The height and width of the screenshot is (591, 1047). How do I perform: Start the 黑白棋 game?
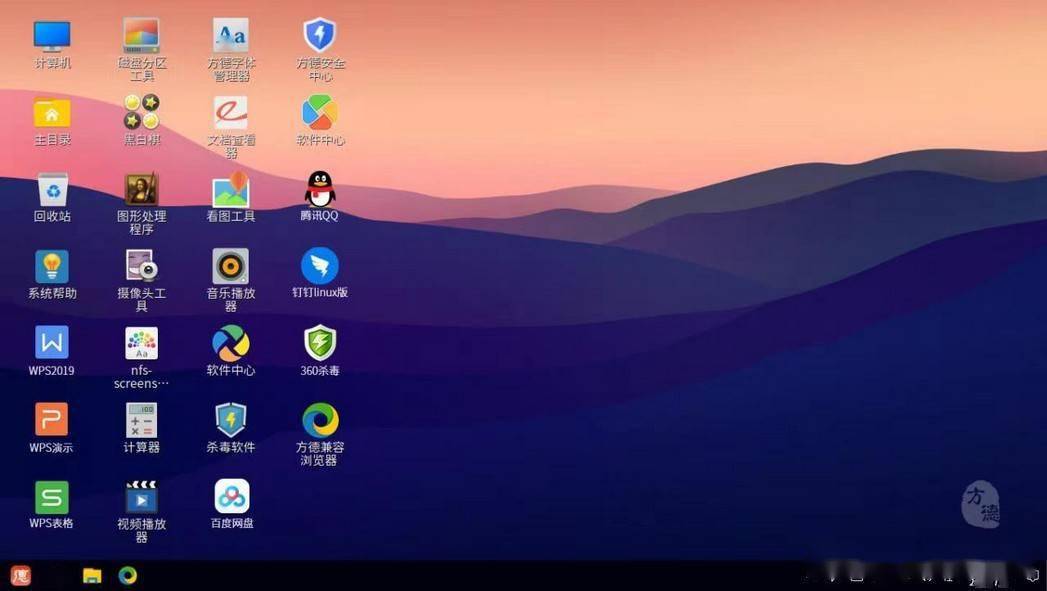[x=141, y=113]
